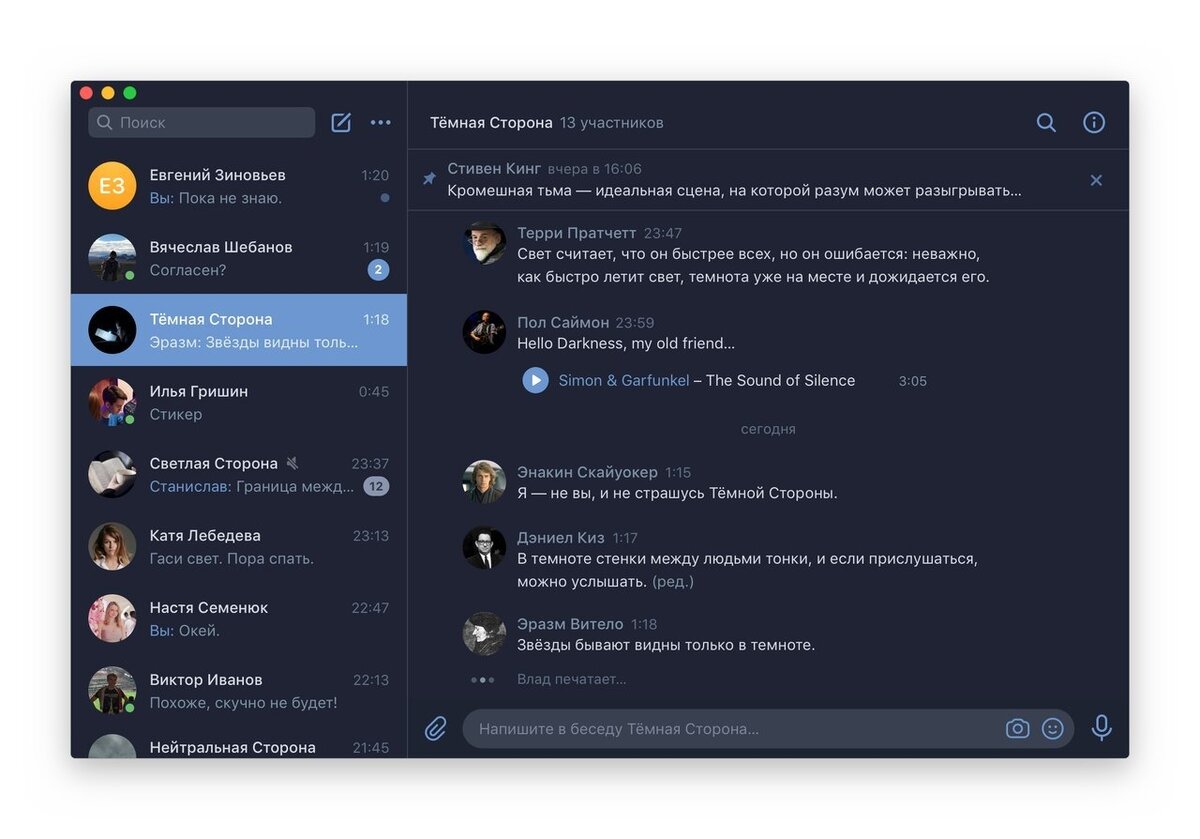Click the 'Влад печатает…' typing indicator

coord(571,679)
